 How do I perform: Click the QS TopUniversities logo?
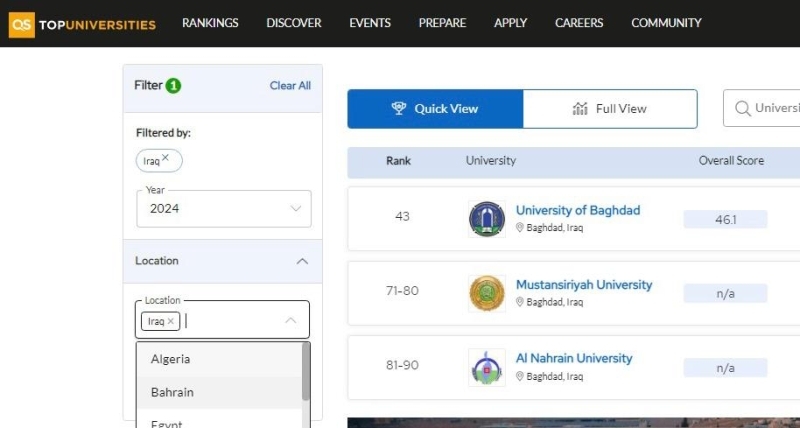pos(82,24)
